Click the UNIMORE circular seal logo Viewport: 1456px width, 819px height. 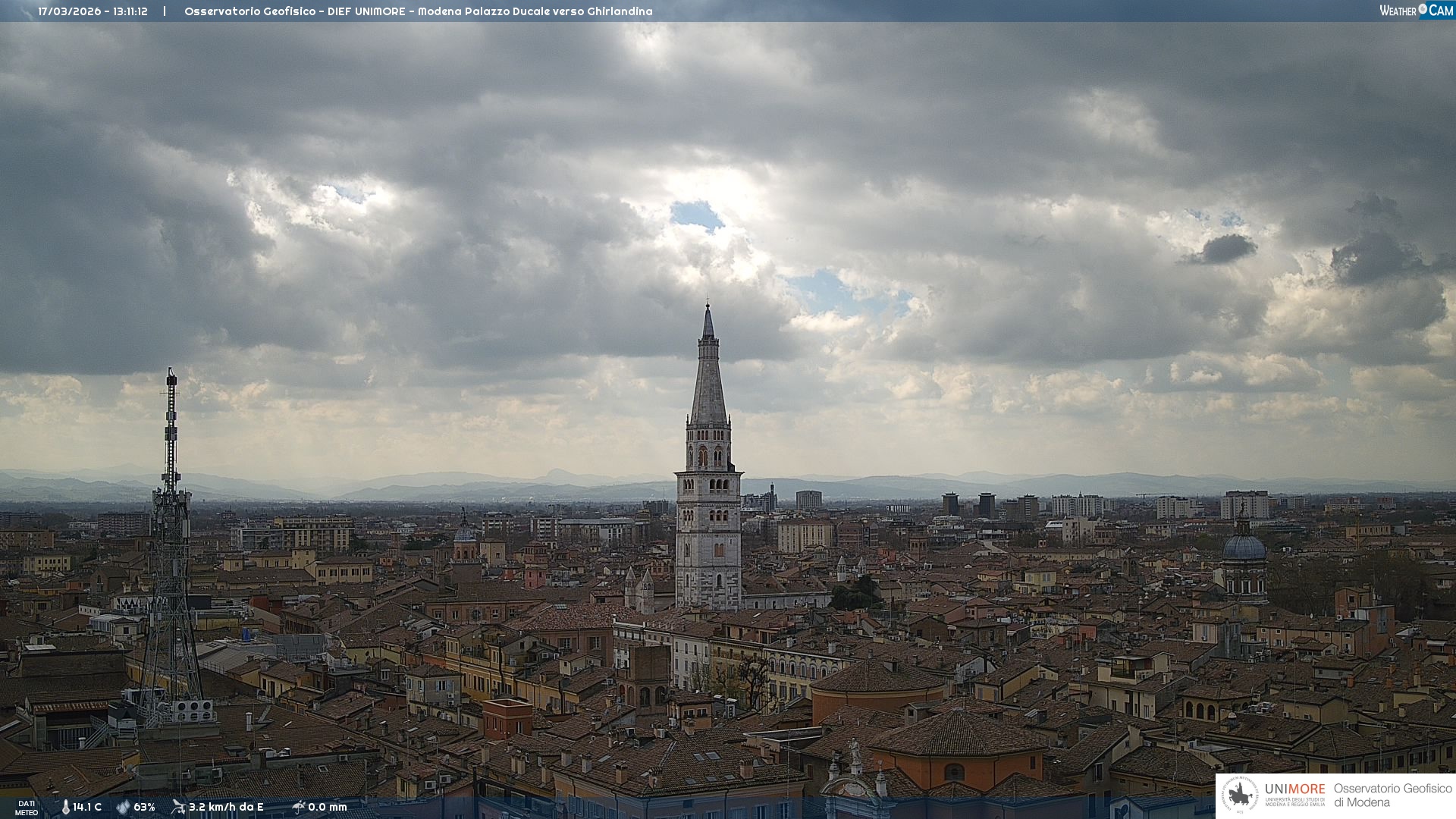click(1240, 795)
